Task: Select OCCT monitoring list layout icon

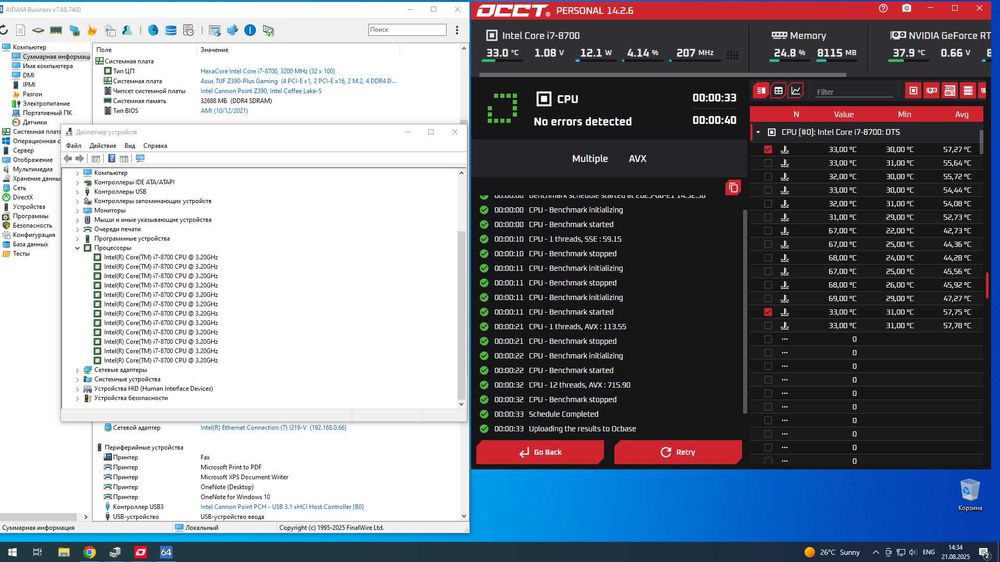Action: (x=761, y=91)
